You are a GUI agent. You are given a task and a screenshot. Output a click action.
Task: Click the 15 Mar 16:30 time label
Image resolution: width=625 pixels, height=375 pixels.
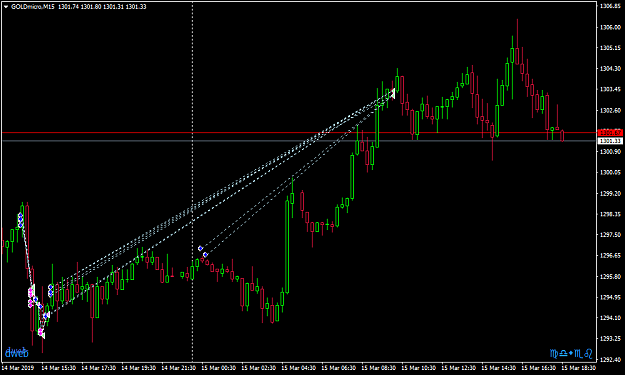tap(538, 368)
